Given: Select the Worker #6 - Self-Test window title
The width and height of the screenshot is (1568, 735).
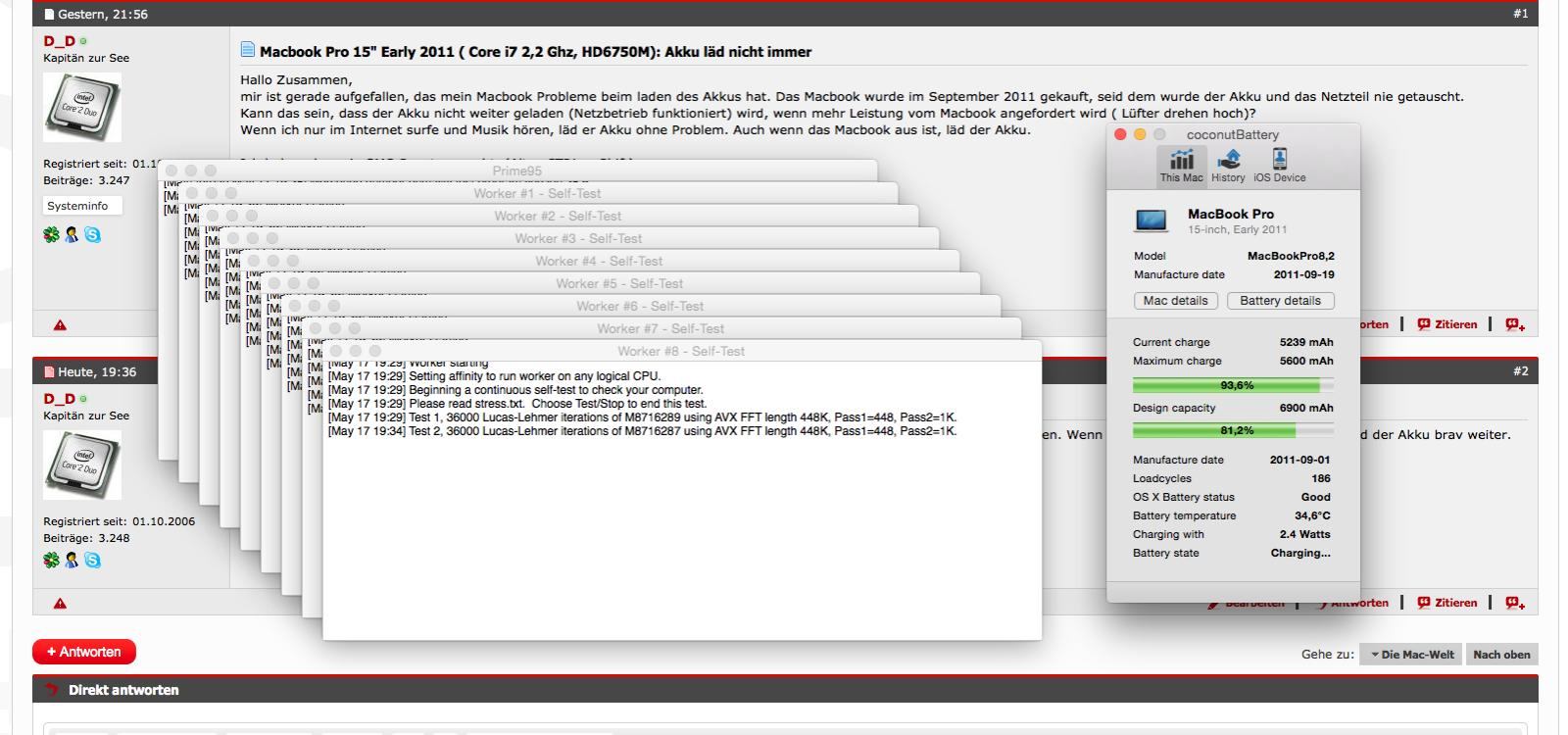Looking at the screenshot, I should 640,306.
